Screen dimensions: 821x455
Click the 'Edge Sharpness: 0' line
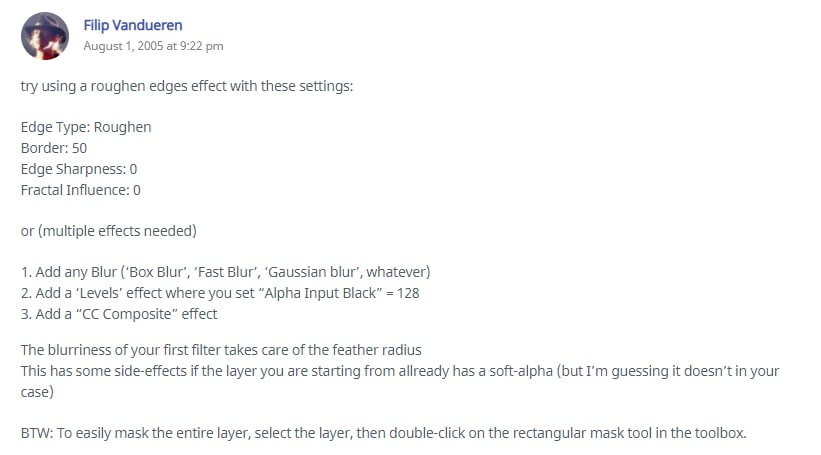tap(79, 169)
